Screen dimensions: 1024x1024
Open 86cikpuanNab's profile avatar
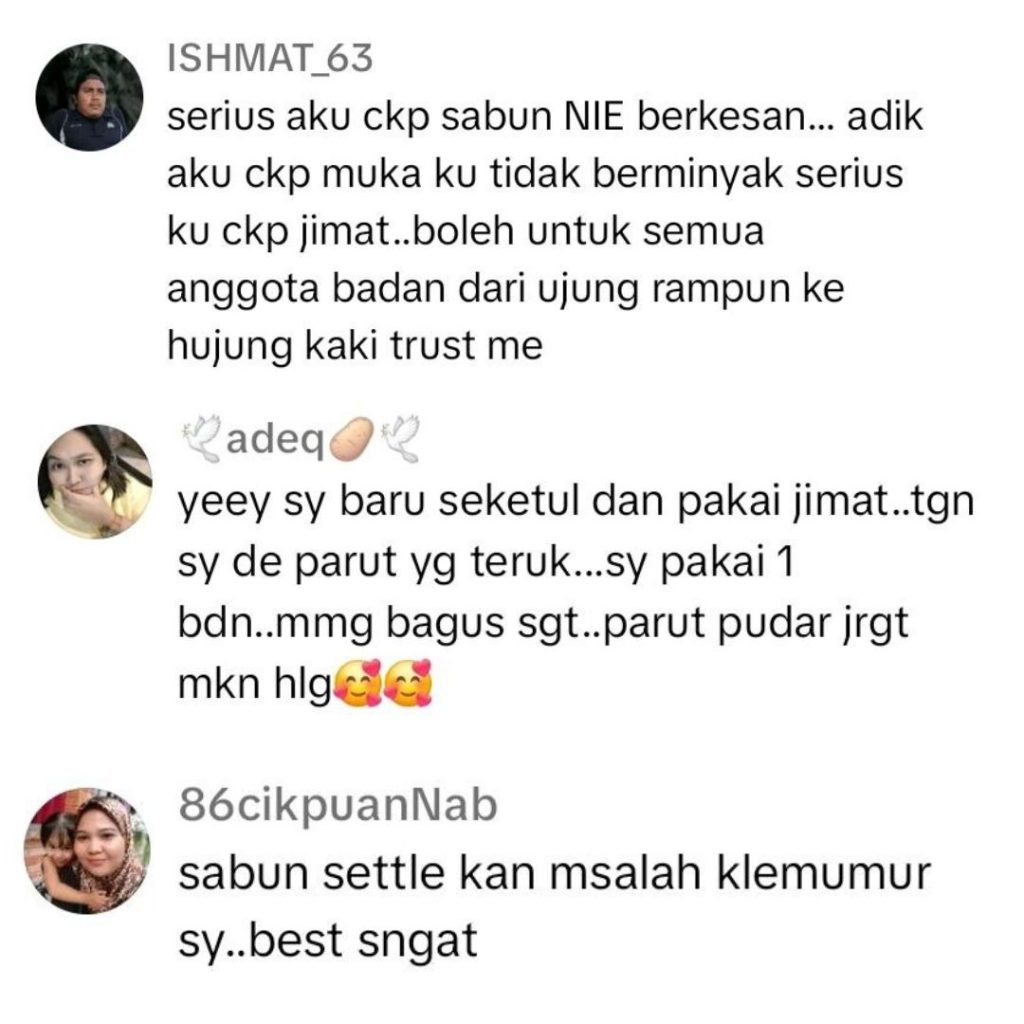88,850
